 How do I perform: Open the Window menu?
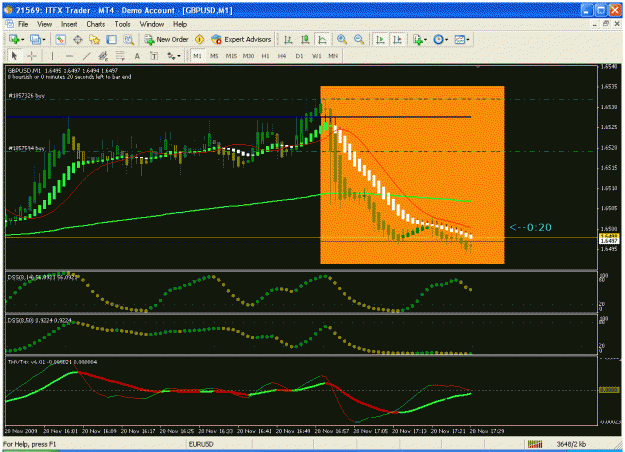click(152, 24)
